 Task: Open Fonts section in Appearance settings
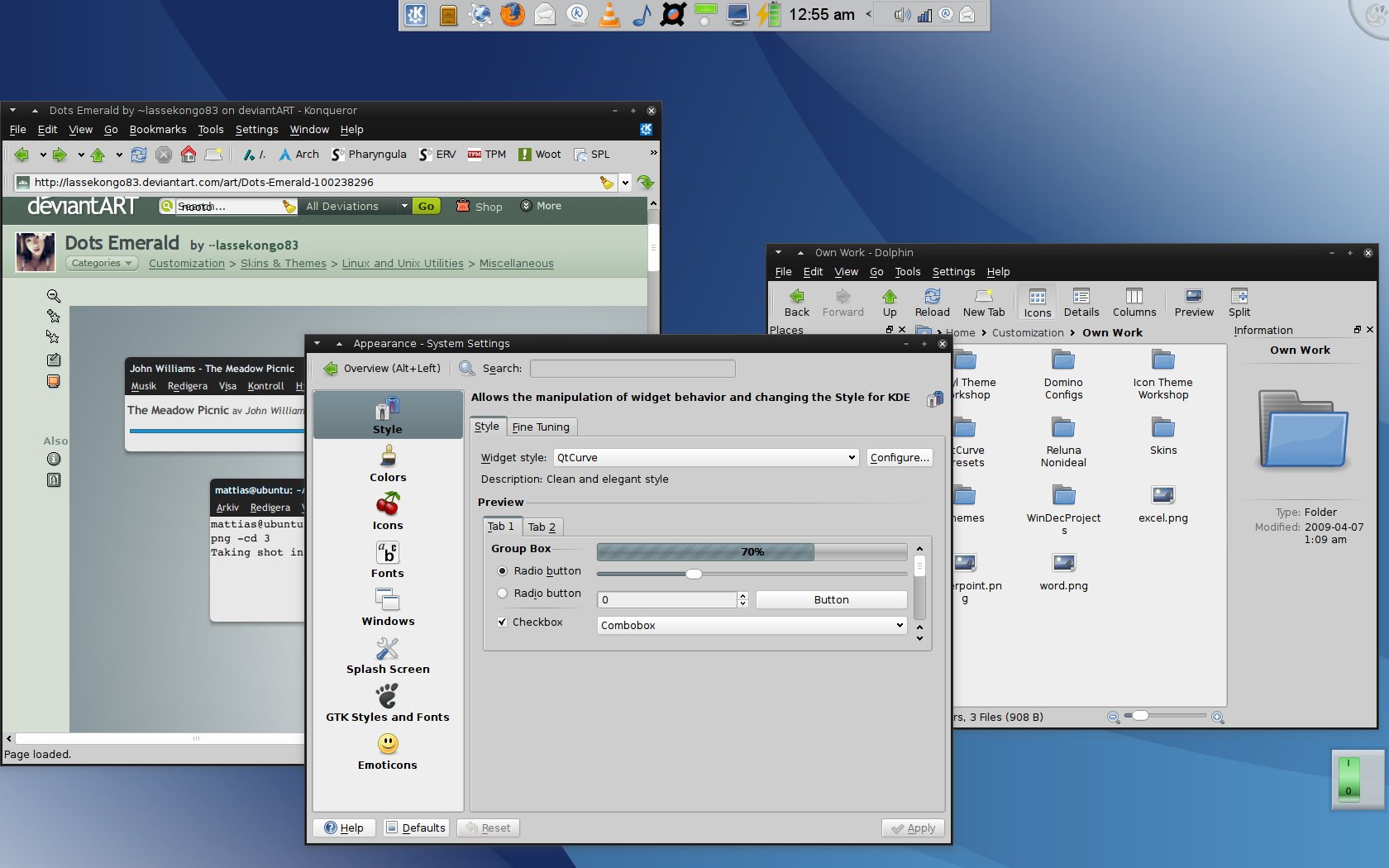click(x=388, y=560)
